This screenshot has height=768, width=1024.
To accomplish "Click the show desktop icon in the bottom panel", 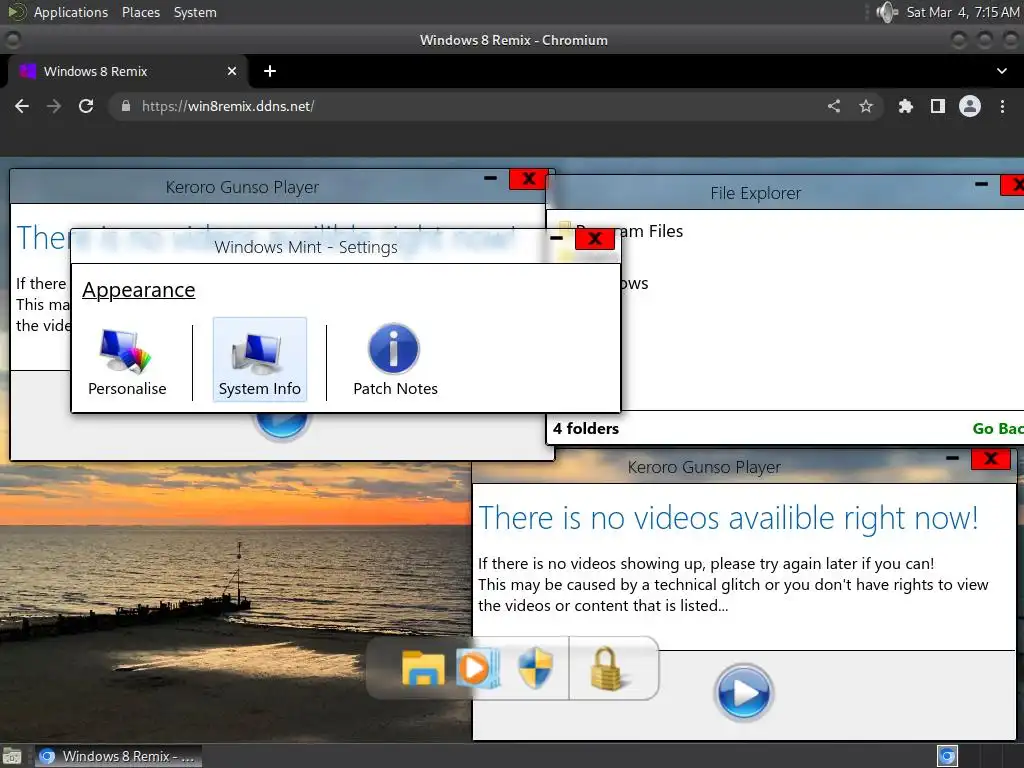I will click(12, 756).
